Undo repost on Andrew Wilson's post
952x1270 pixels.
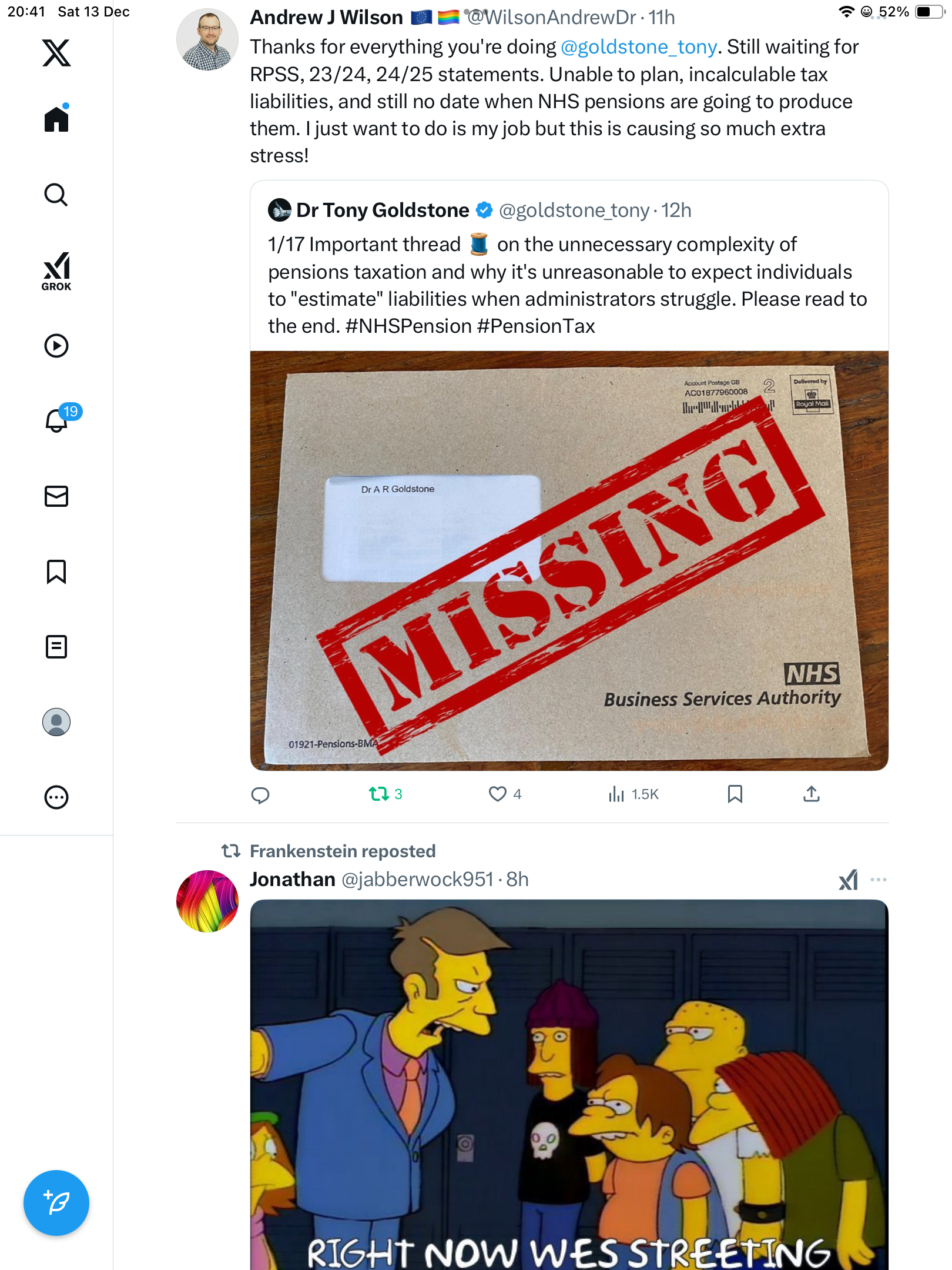(379, 794)
